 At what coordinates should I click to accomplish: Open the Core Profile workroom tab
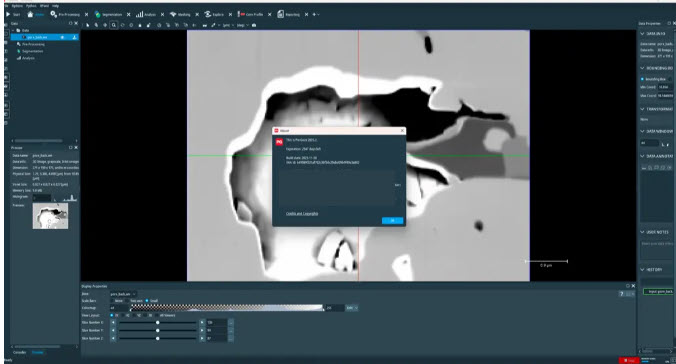pos(250,15)
